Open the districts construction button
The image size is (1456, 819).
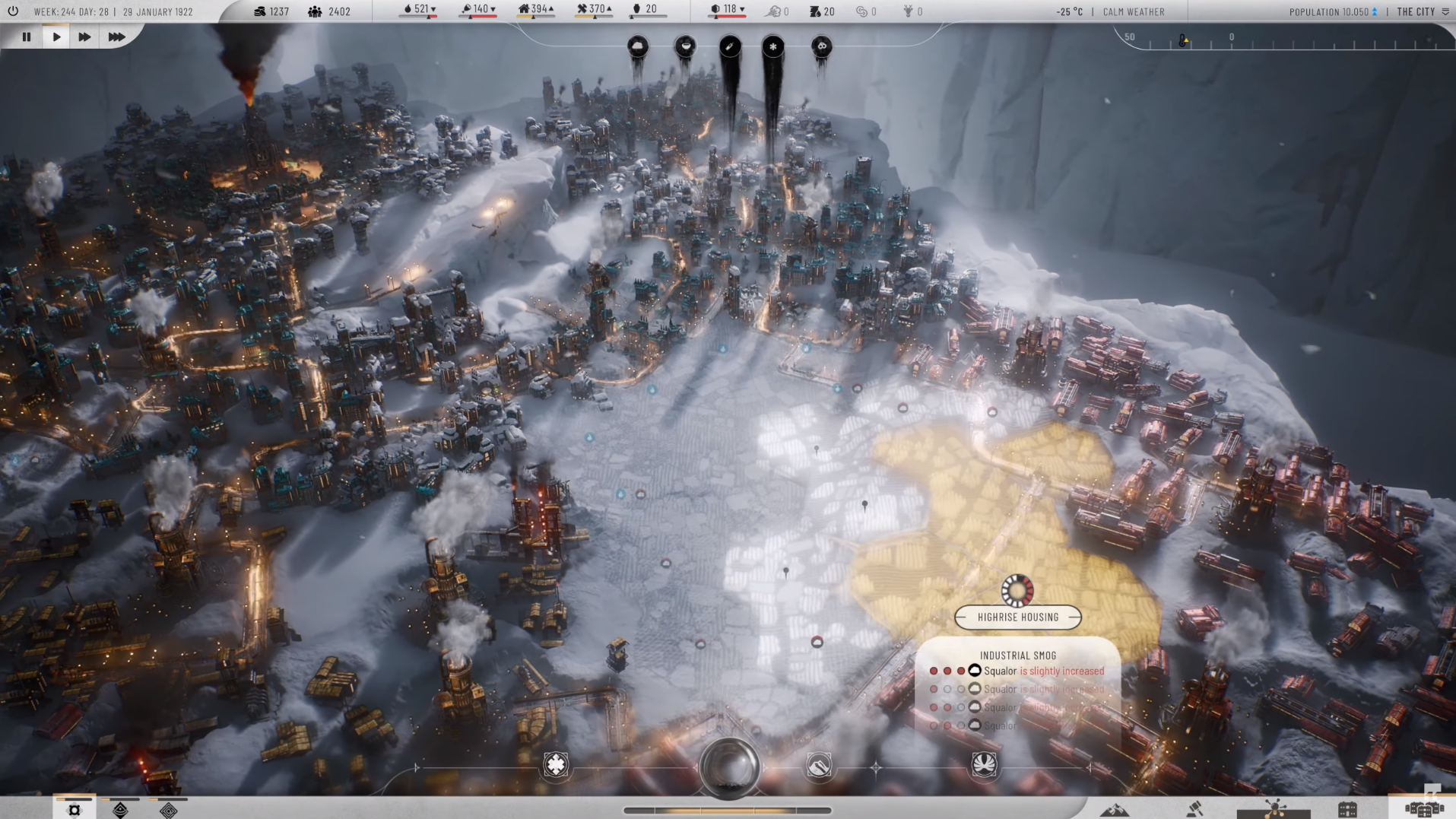tap(1423, 809)
